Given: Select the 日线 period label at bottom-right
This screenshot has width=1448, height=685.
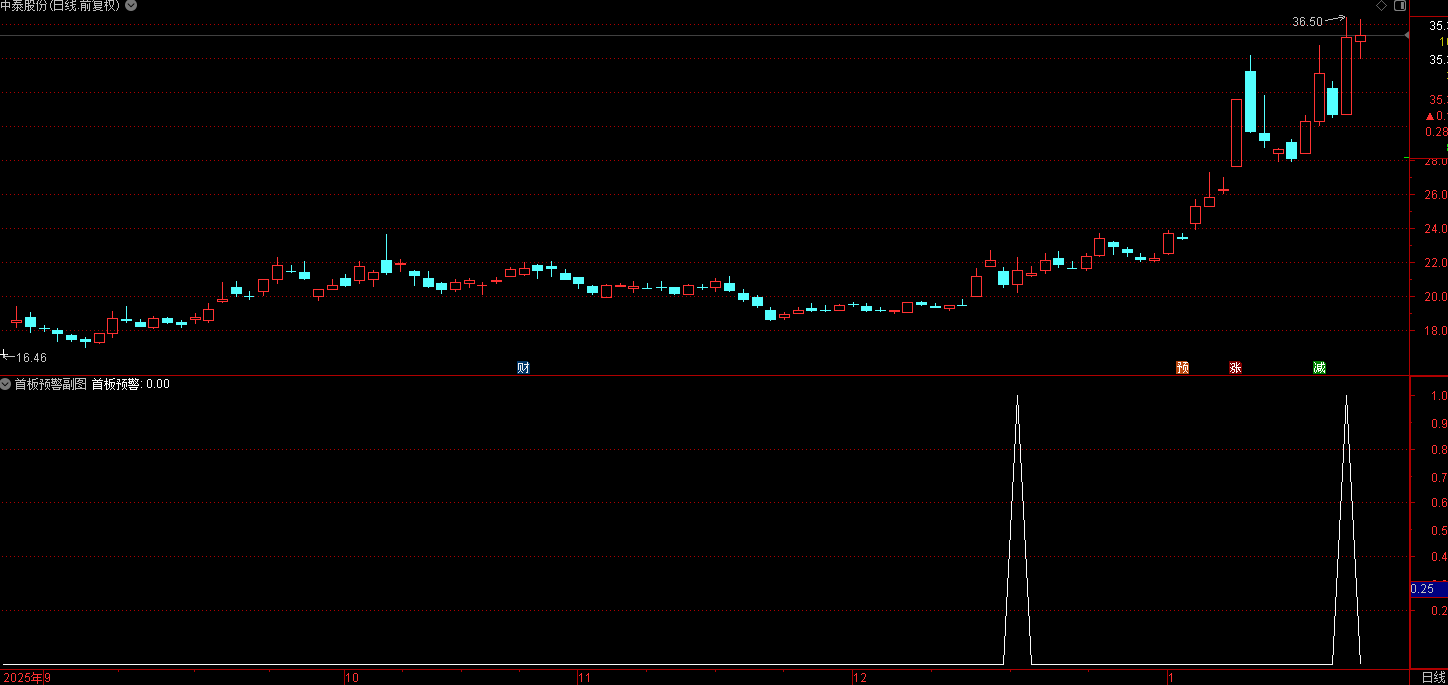Looking at the screenshot, I should [1433, 678].
